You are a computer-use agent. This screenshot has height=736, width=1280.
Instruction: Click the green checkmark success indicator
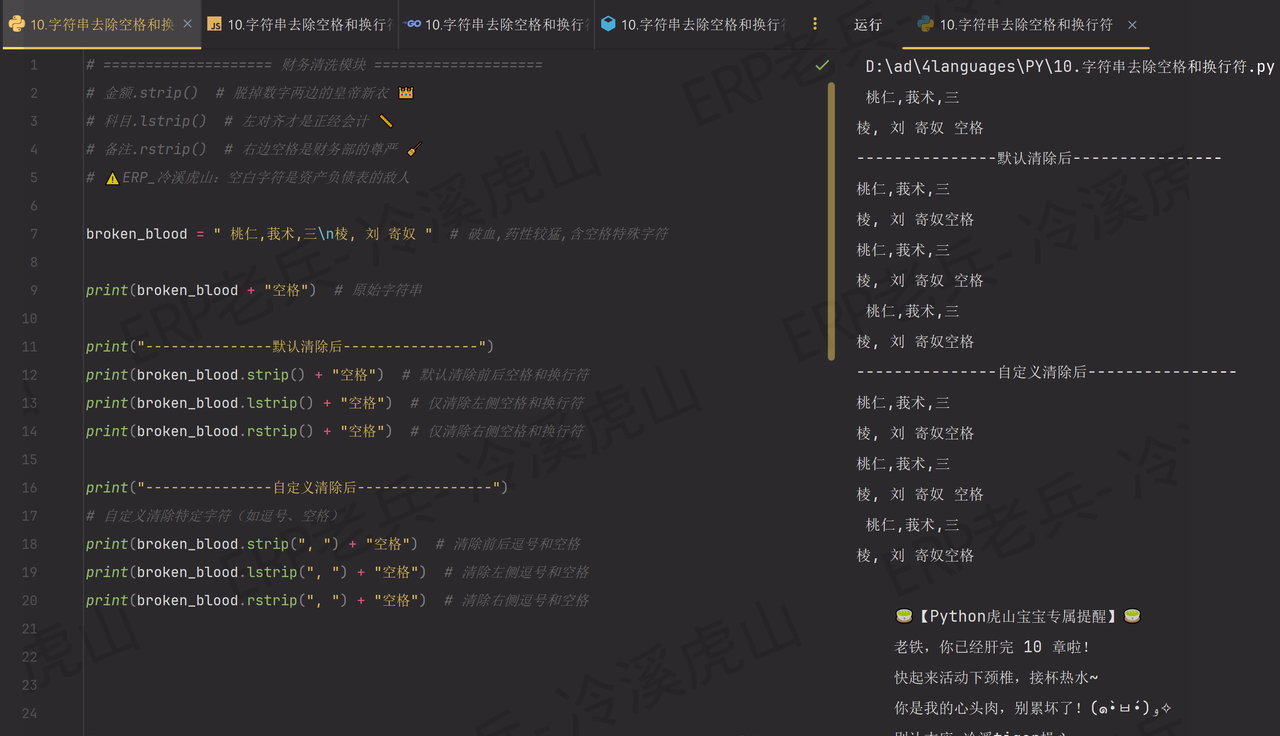click(x=821, y=64)
